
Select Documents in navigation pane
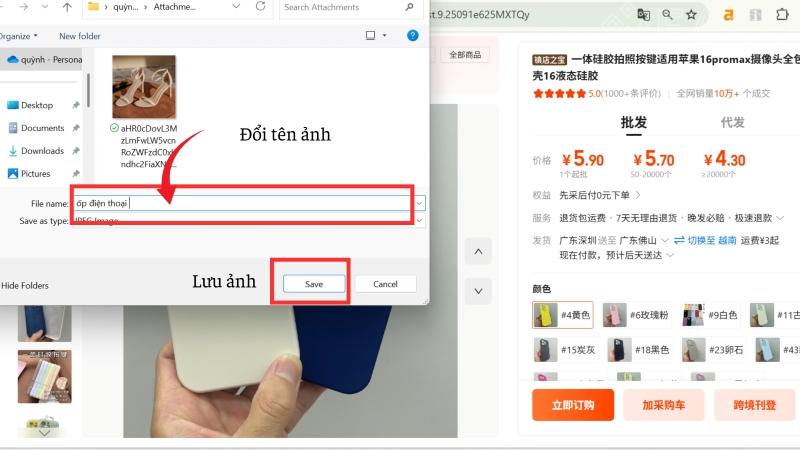point(42,128)
